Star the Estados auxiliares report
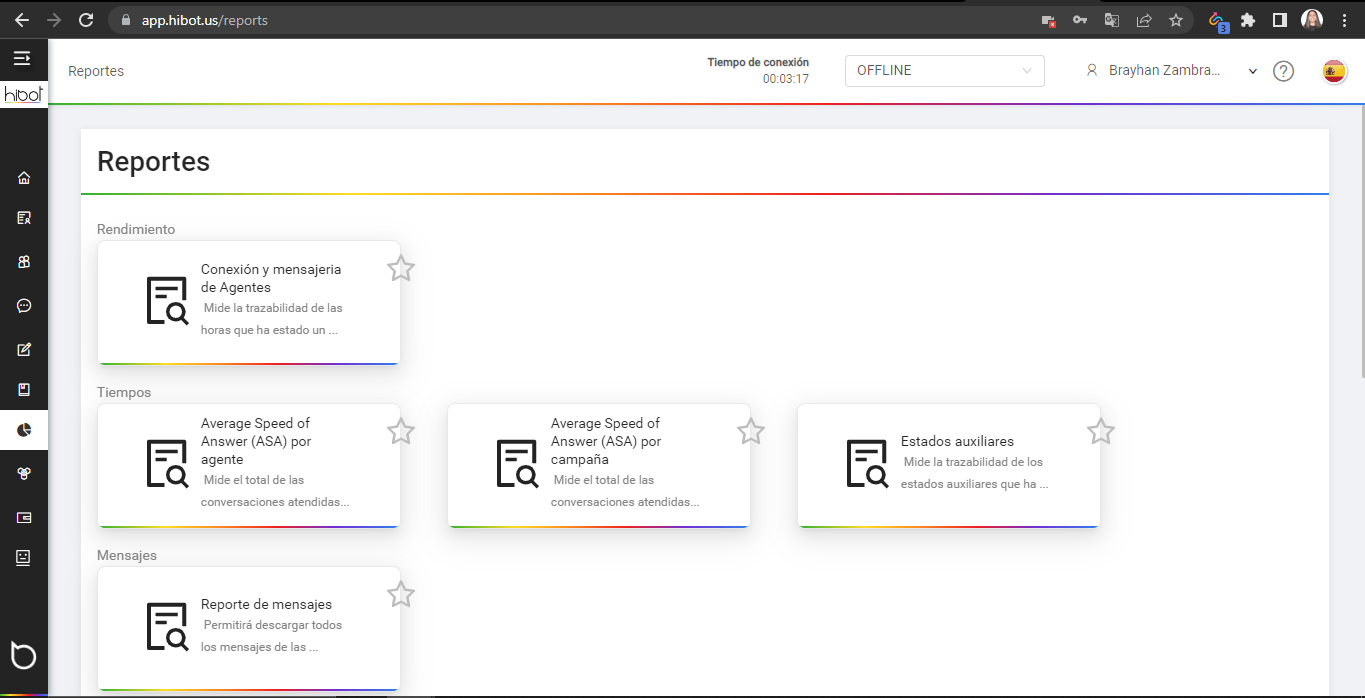The width and height of the screenshot is (1365, 698). coord(1100,431)
